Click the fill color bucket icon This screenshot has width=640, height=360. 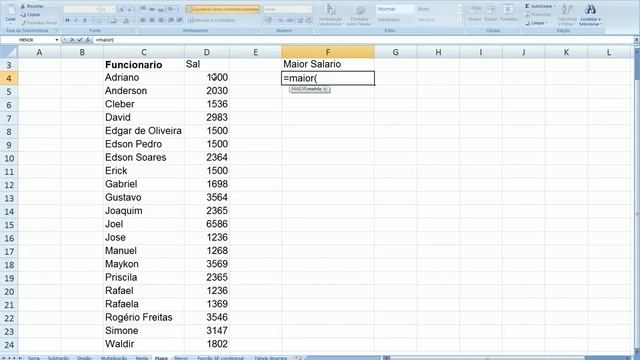coord(113,20)
